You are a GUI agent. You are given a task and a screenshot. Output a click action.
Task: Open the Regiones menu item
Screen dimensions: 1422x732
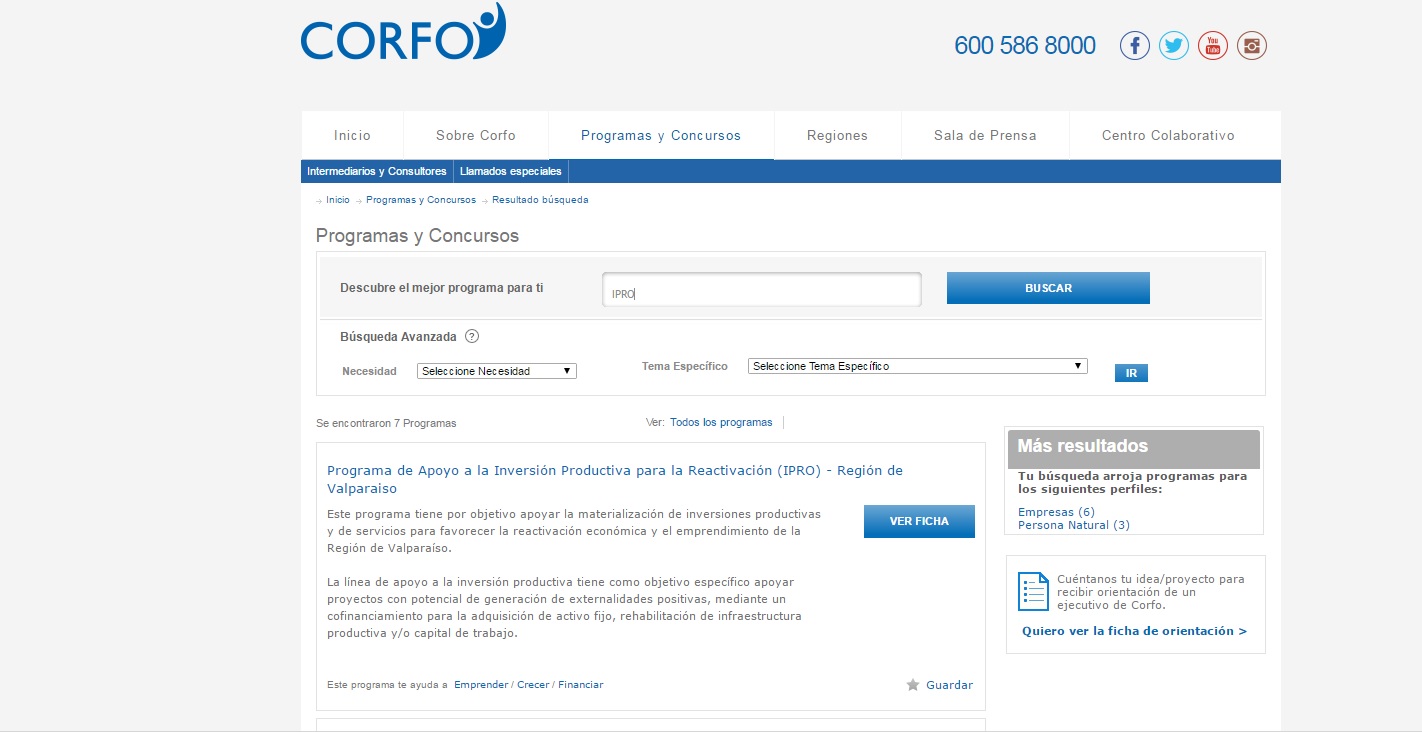(x=837, y=135)
